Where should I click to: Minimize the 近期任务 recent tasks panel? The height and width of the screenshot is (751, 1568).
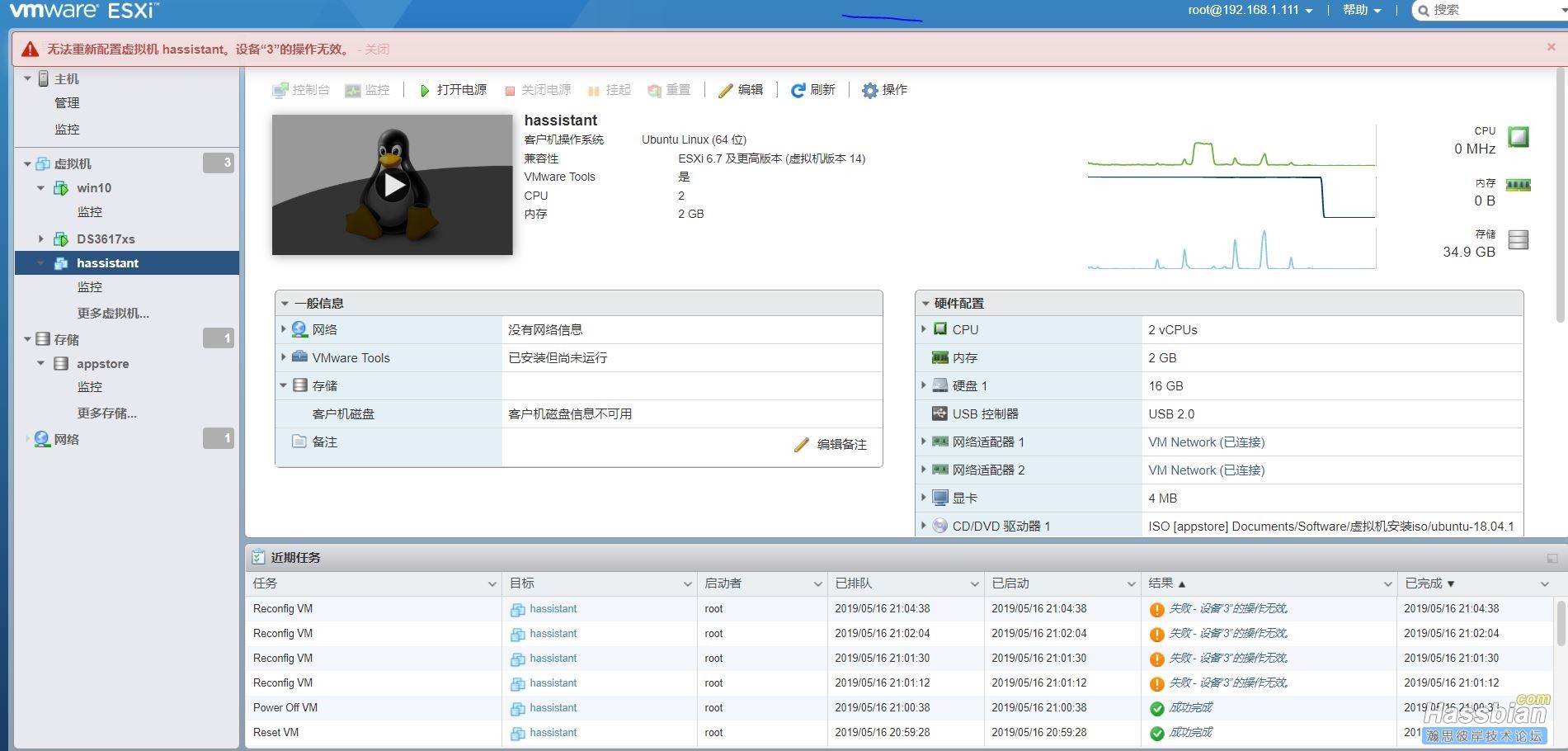point(1552,559)
